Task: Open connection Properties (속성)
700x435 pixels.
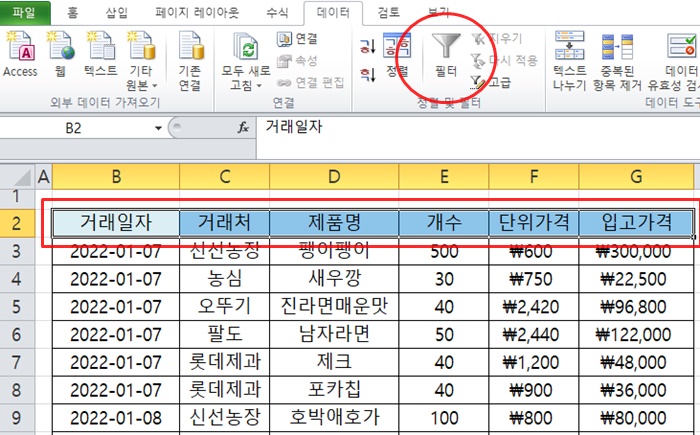Action: pyautogui.click(x=297, y=61)
